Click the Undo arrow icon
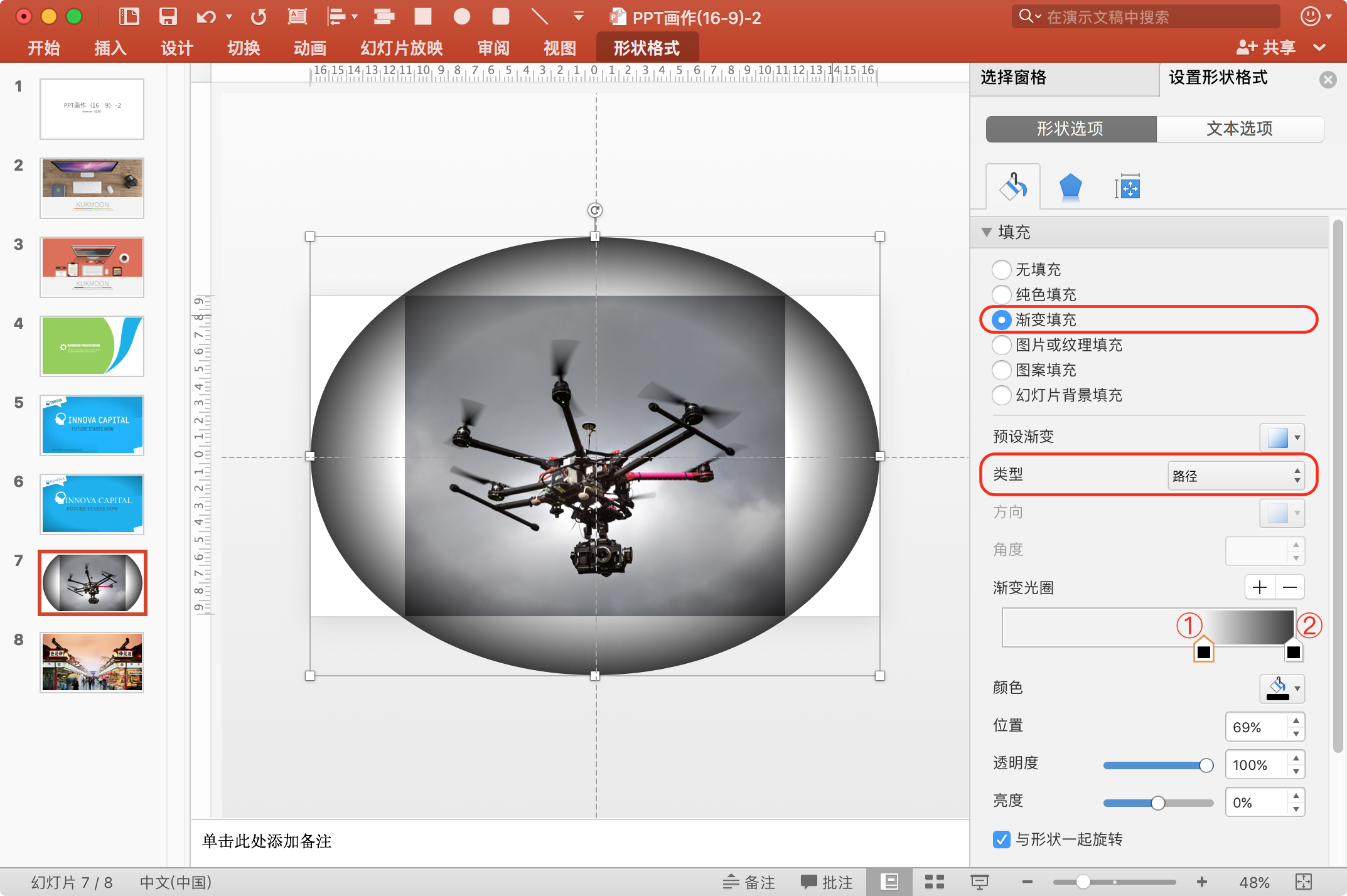Viewport: 1347px width, 896px height. pos(206,16)
